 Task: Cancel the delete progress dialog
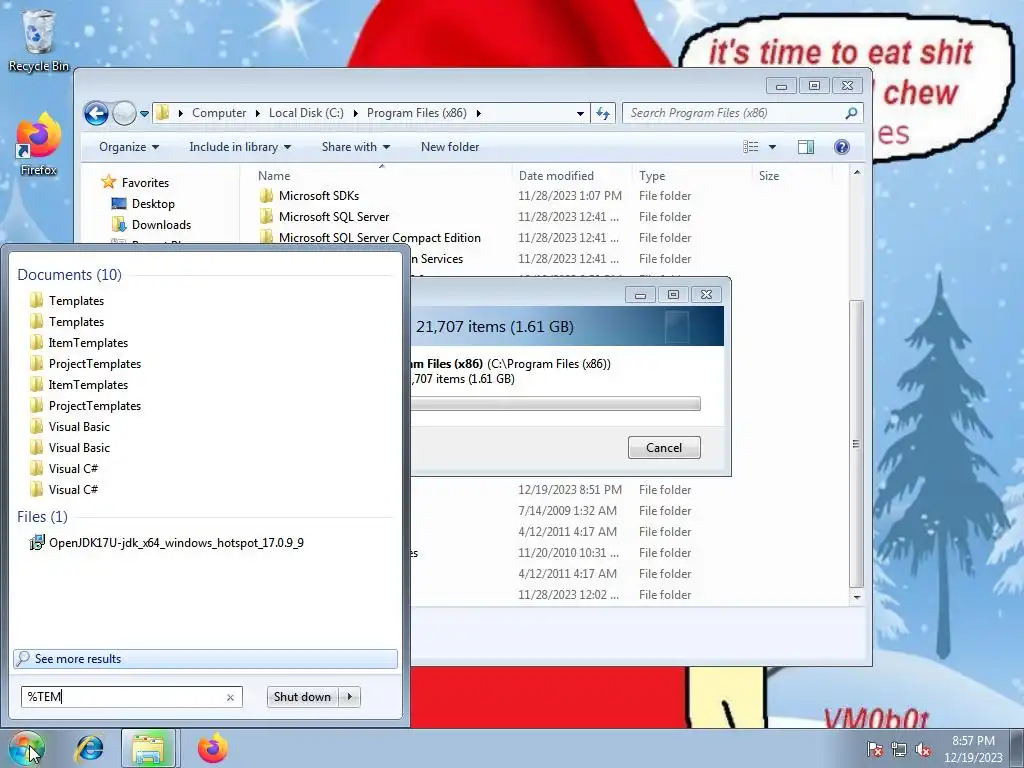click(664, 447)
